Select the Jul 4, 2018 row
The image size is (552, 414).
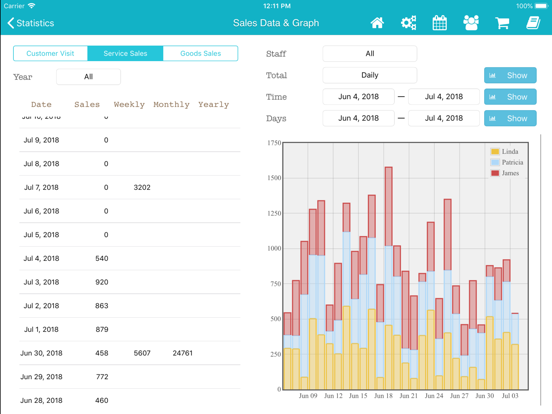(130, 258)
